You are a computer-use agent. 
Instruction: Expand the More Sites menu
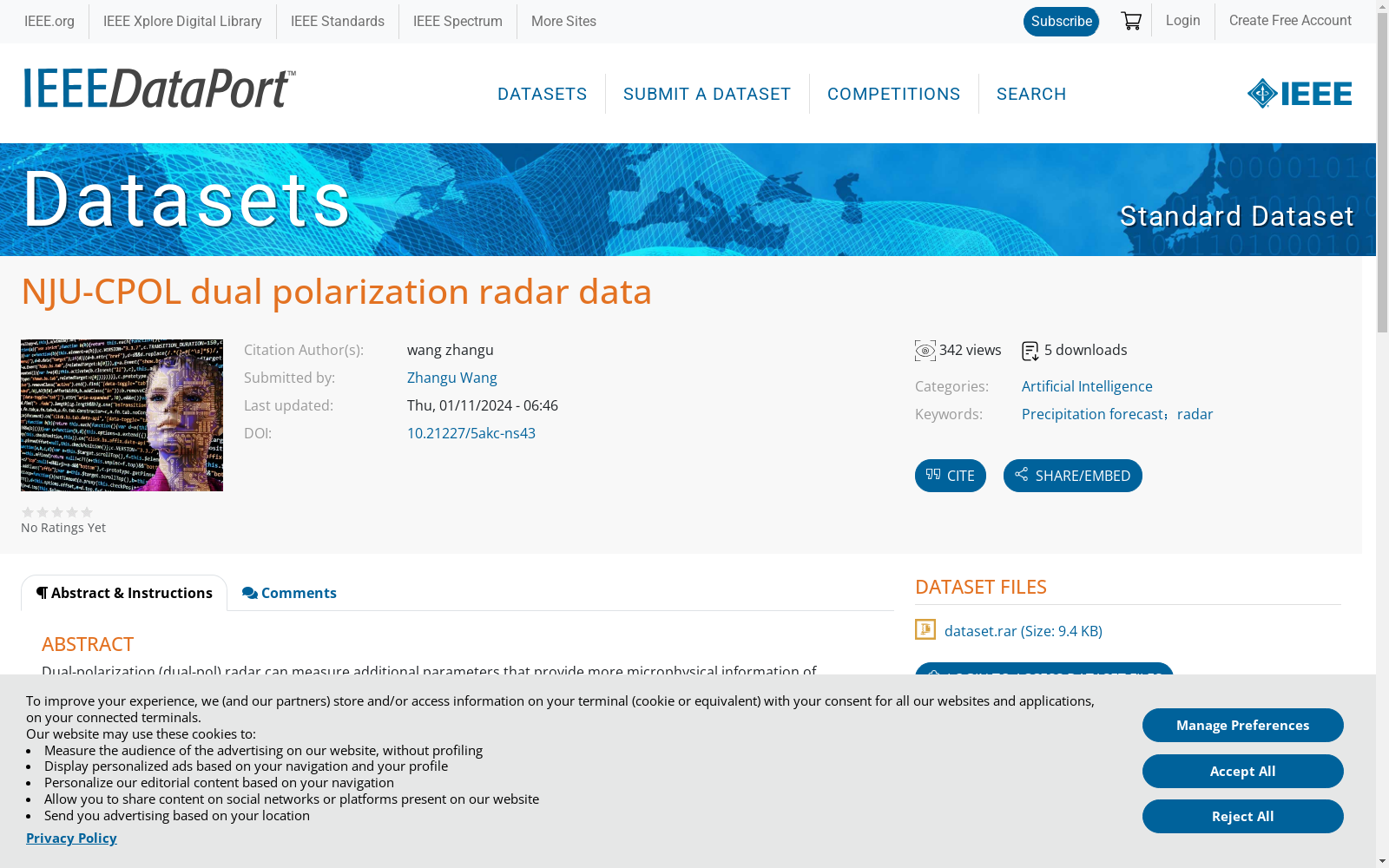(x=563, y=21)
